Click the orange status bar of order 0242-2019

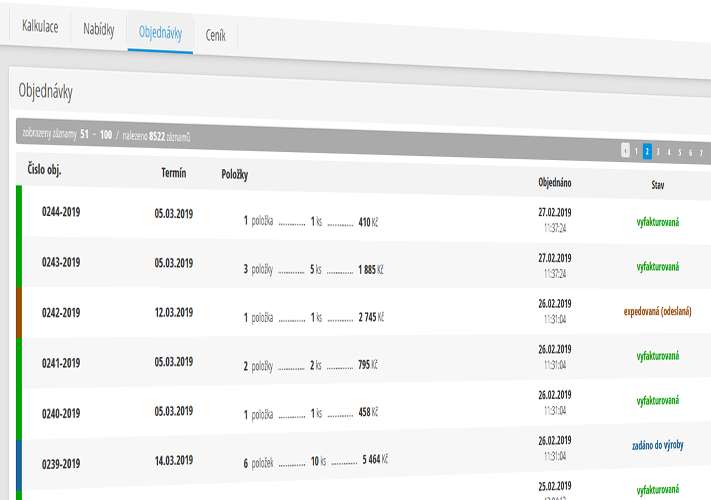(18, 312)
